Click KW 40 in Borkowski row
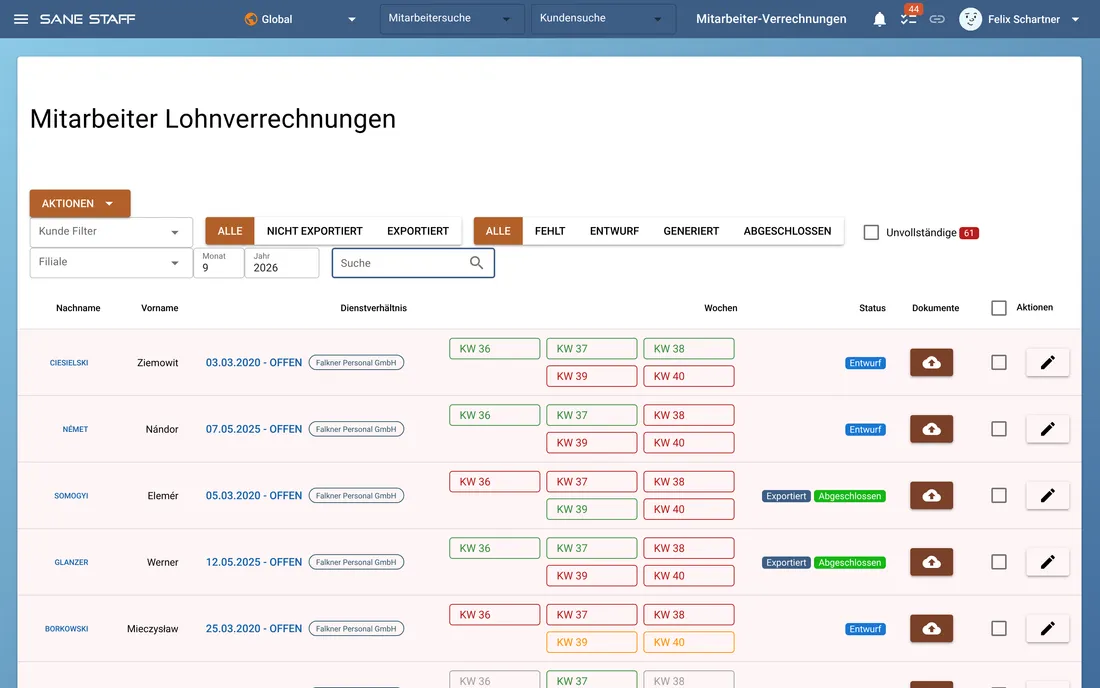1100x688 pixels. coord(689,642)
